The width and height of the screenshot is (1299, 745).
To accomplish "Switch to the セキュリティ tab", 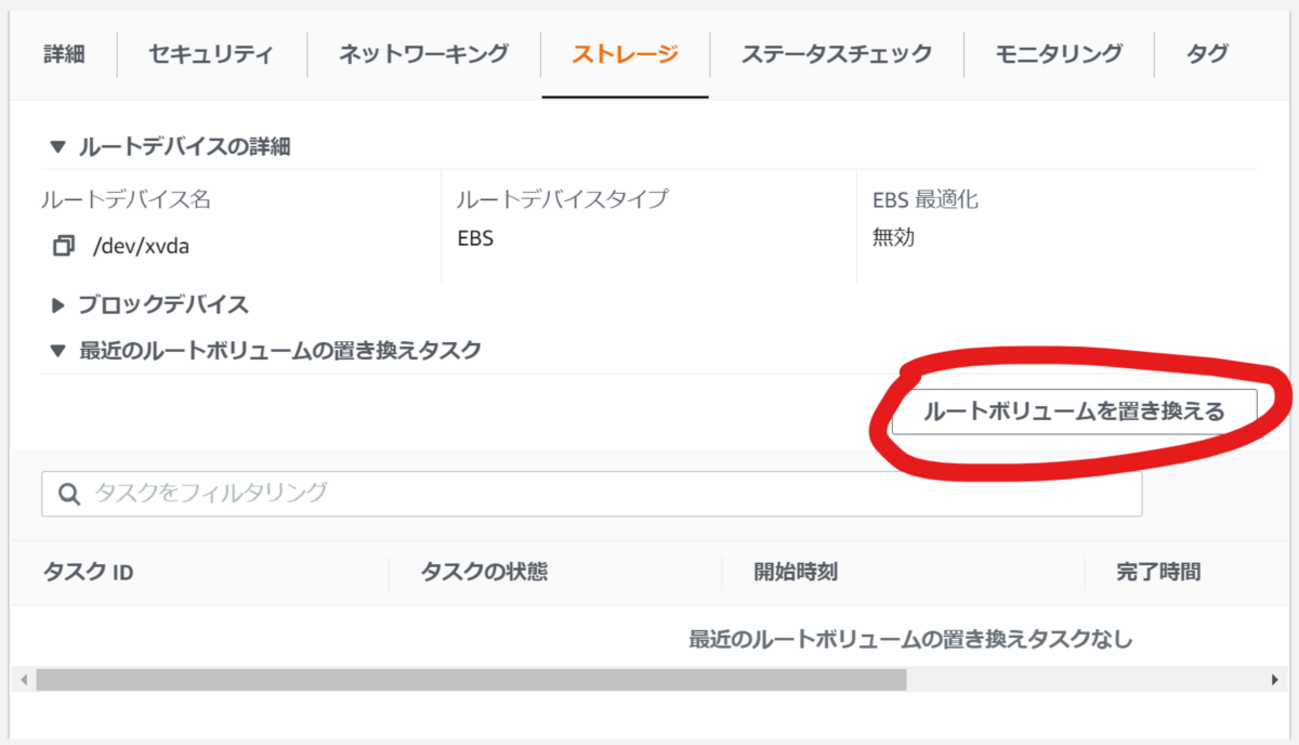I will coord(211,54).
